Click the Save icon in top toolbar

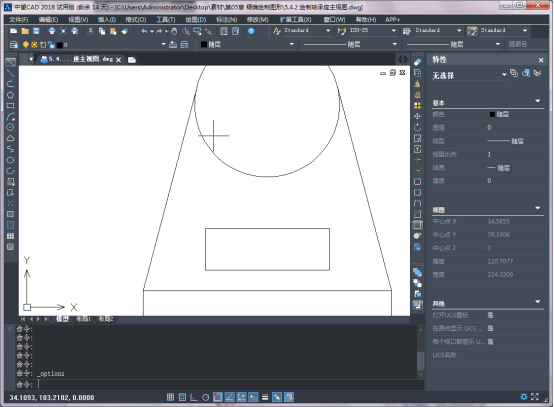pyautogui.click(x=36, y=31)
